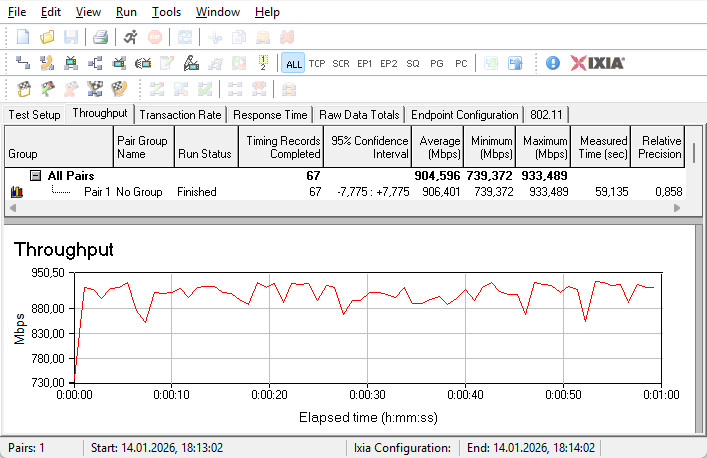The height and width of the screenshot is (458, 707).
Task: Collapse the All Pairs group
Action: (x=35, y=176)
